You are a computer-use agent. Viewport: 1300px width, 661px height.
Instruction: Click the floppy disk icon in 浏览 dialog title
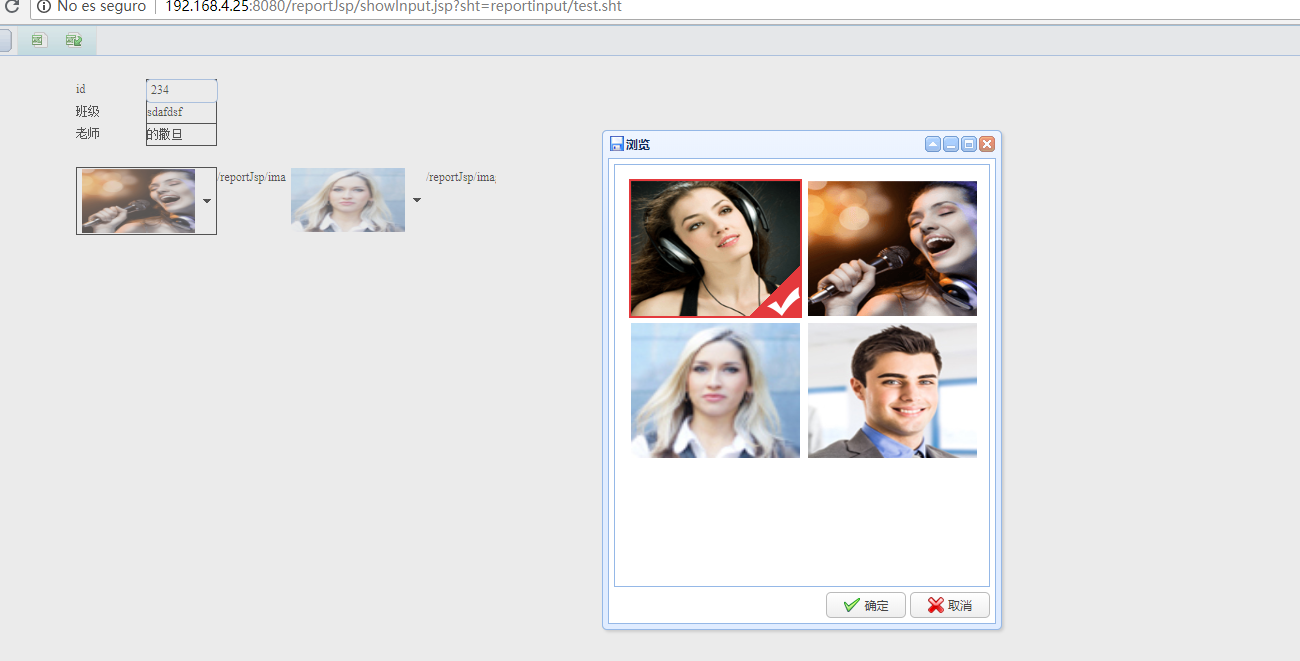point(616,144)
